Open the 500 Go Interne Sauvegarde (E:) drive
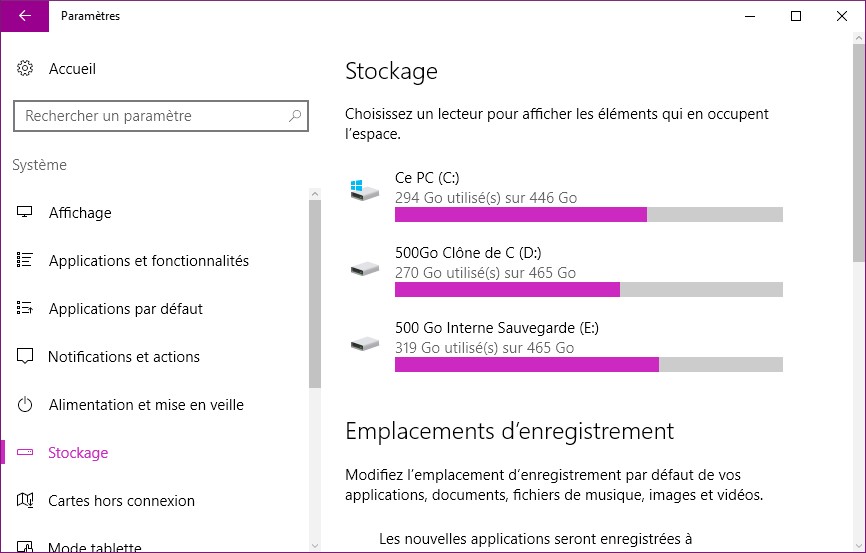The width and height of the screenshot is (866, 553). tap(496, 328)
